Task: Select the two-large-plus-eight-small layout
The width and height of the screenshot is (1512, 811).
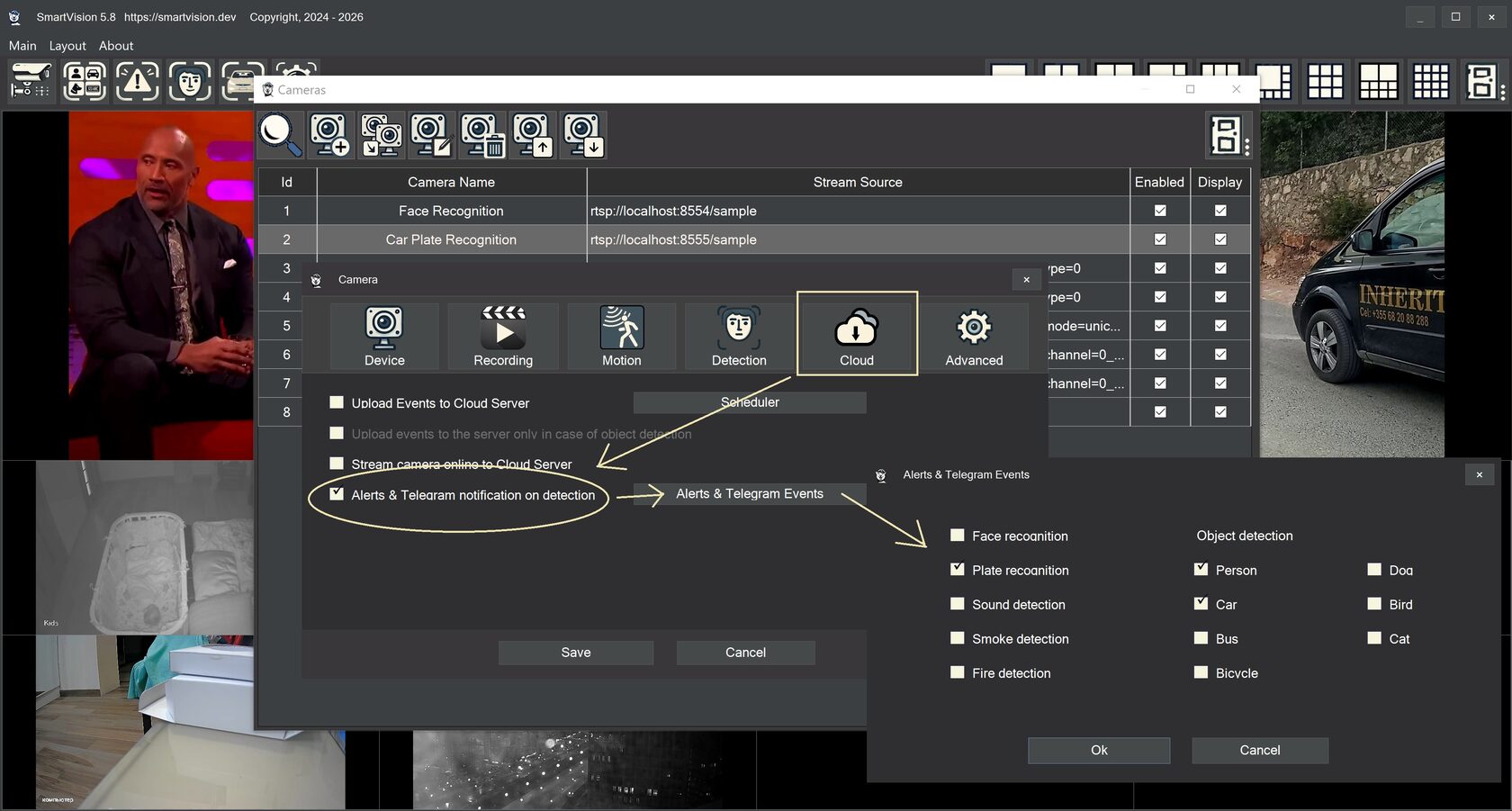Action: tap(1379, 82)
